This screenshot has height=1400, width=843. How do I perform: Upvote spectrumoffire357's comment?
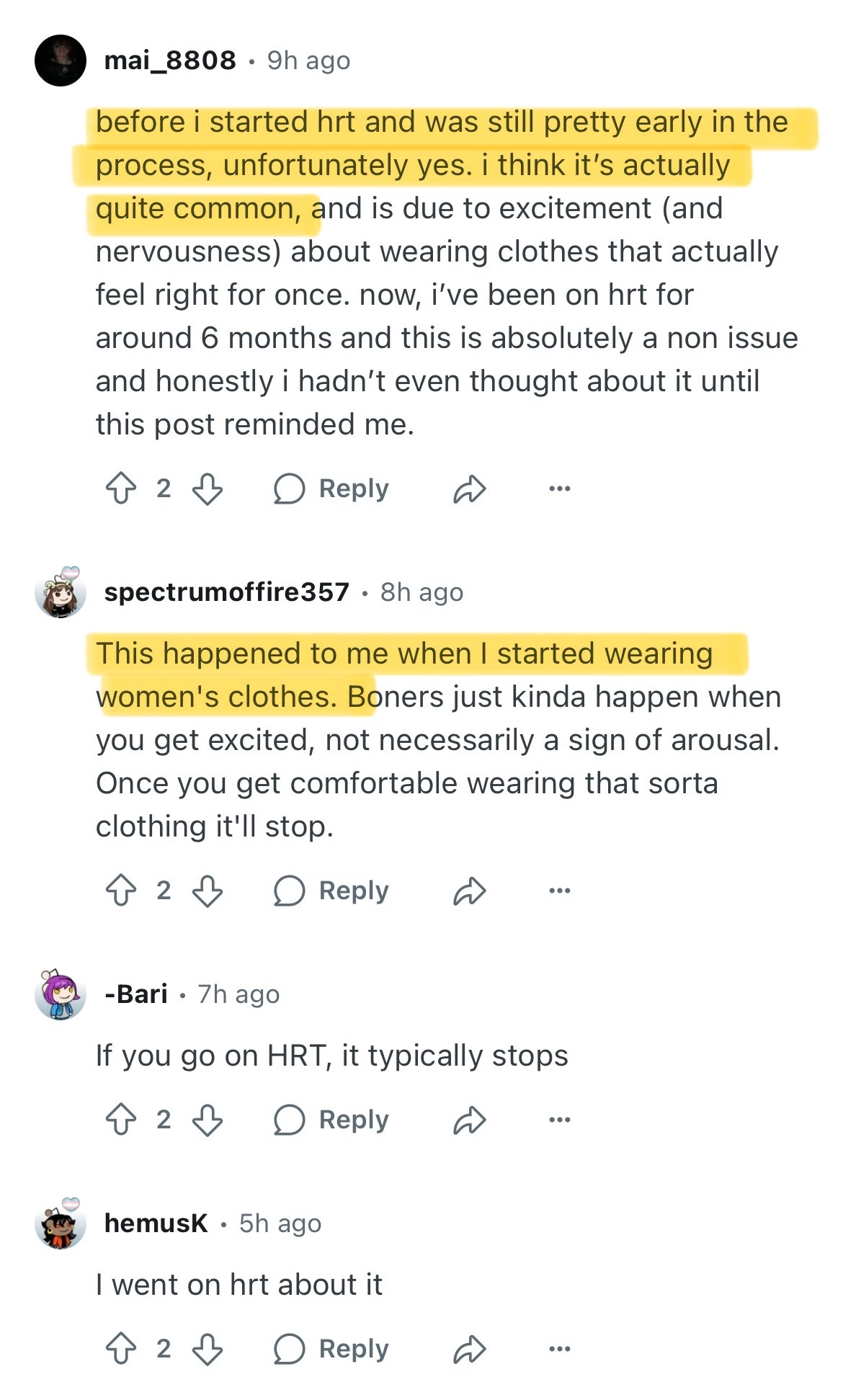point(121,891)
